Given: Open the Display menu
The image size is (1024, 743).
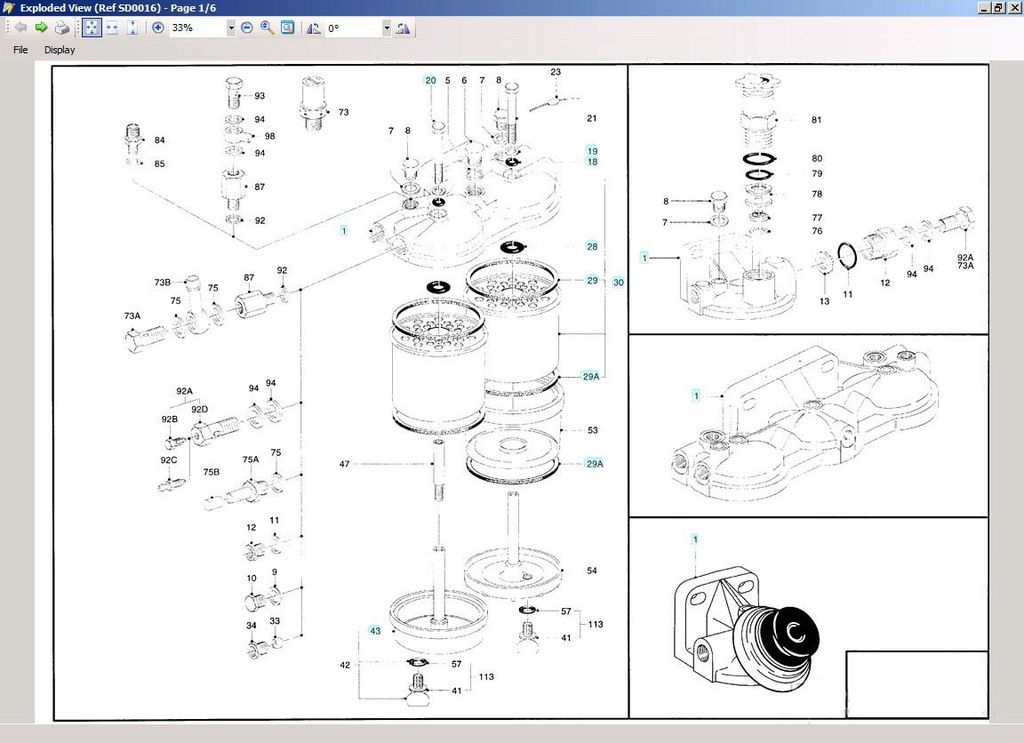Looking at the screenshot, I should pyautogui.click(x=59, y=49).
